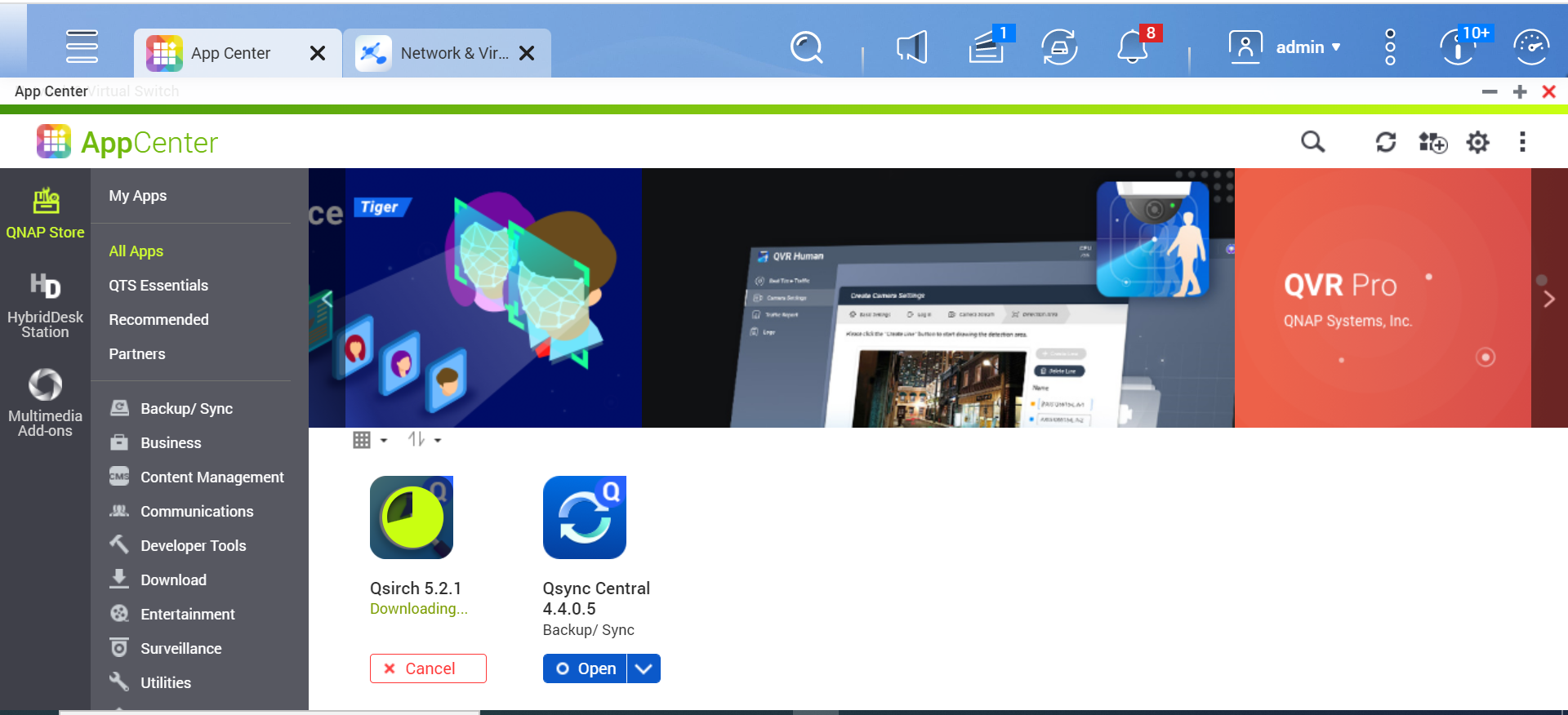Click the admin user profile icon
Screen dimensions: 1568x715
(x=1245, y=47)
